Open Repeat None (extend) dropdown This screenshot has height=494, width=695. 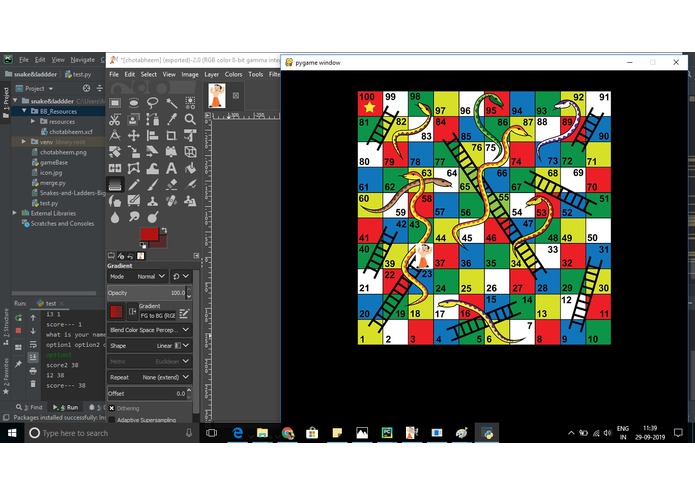150,377
